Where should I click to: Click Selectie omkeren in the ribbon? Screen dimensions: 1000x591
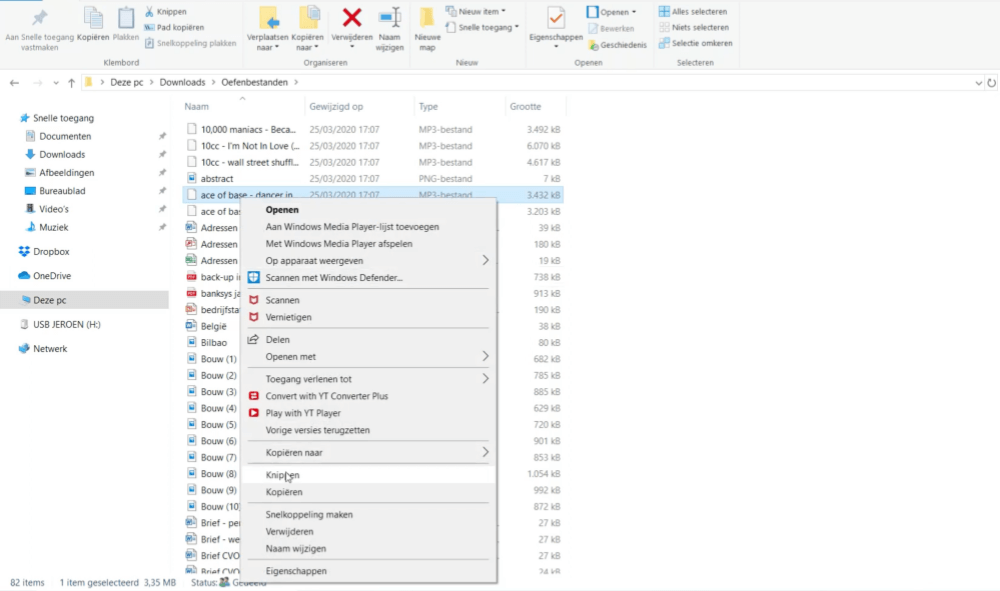701,43
